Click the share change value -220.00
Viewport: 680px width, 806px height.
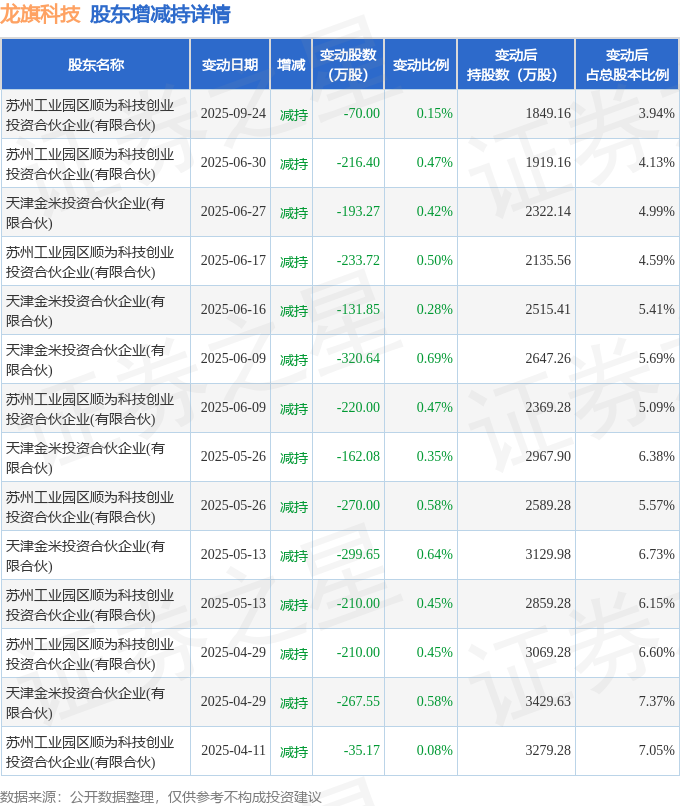coord(358,408)
